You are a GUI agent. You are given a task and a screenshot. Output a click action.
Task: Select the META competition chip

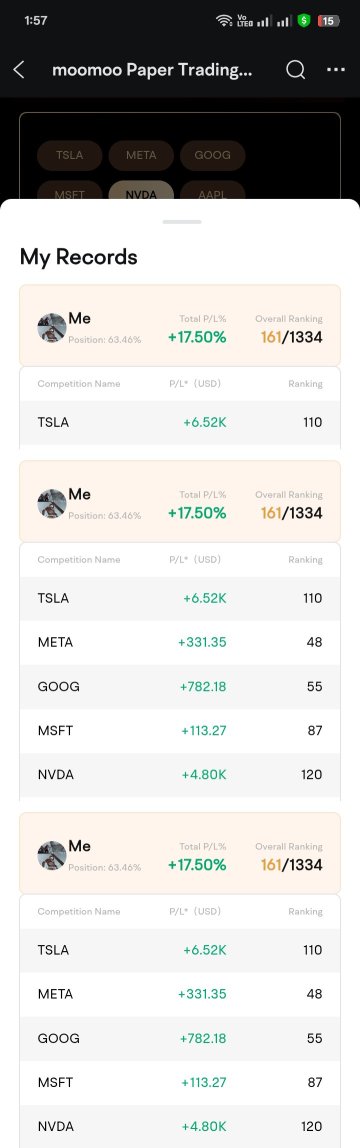[141, 155]
